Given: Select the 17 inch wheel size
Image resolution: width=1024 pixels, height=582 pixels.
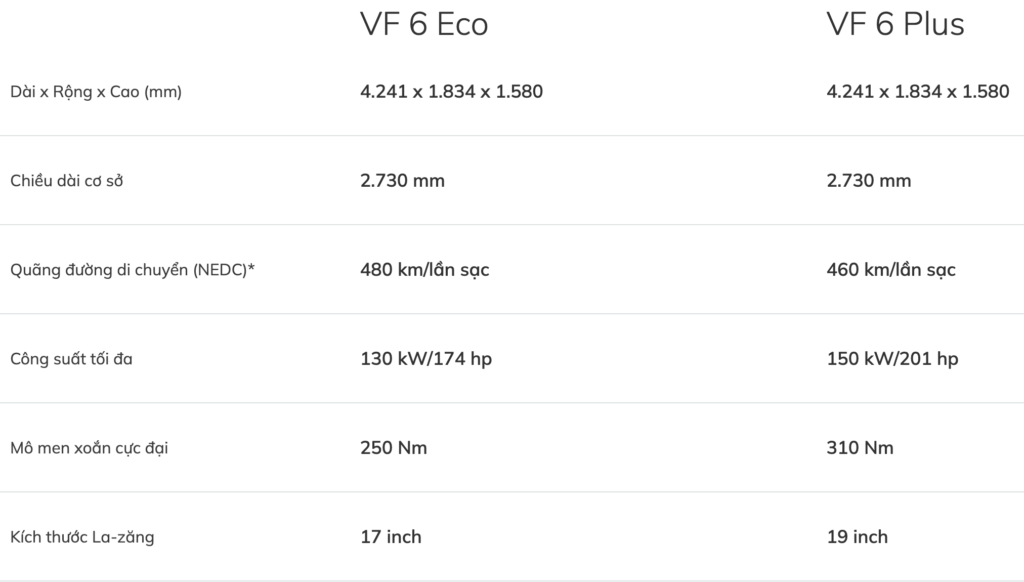Looking at the screenshot, I should [x=390, y=537].
